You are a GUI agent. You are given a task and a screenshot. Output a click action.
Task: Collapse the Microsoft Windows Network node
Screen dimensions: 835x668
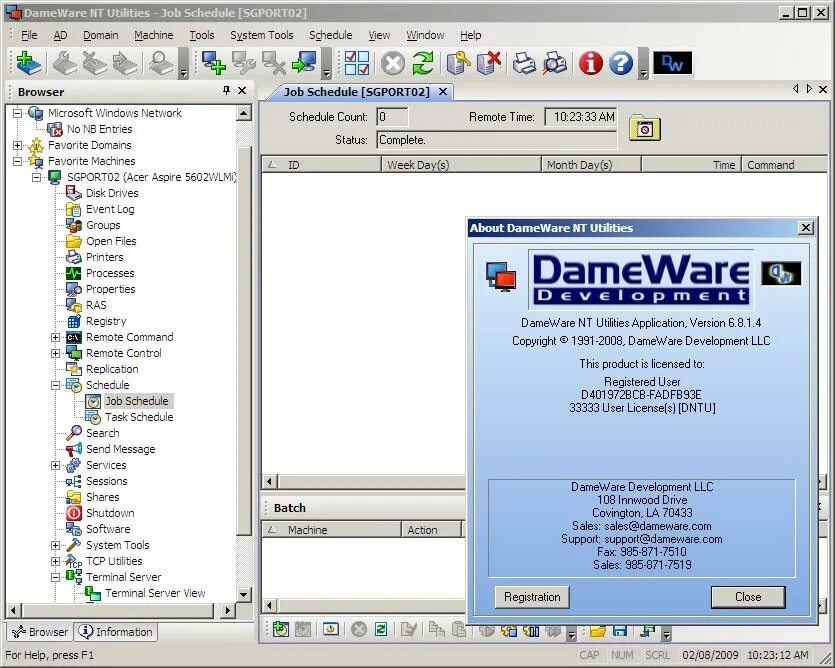point(18,113)
